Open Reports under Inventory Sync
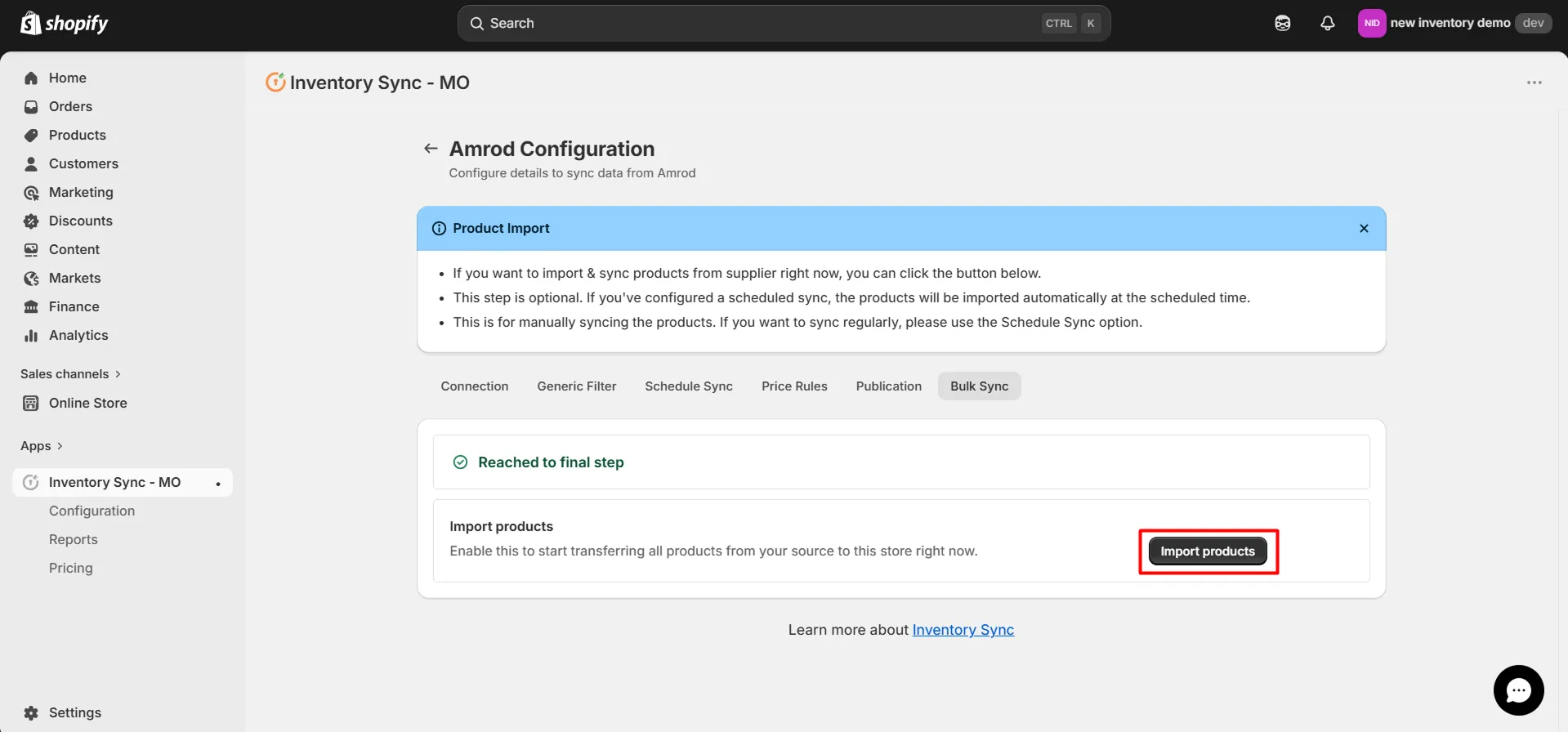The height and width of the screenshot is (732, 1568). pyautogui.click(x=74, y=540)
